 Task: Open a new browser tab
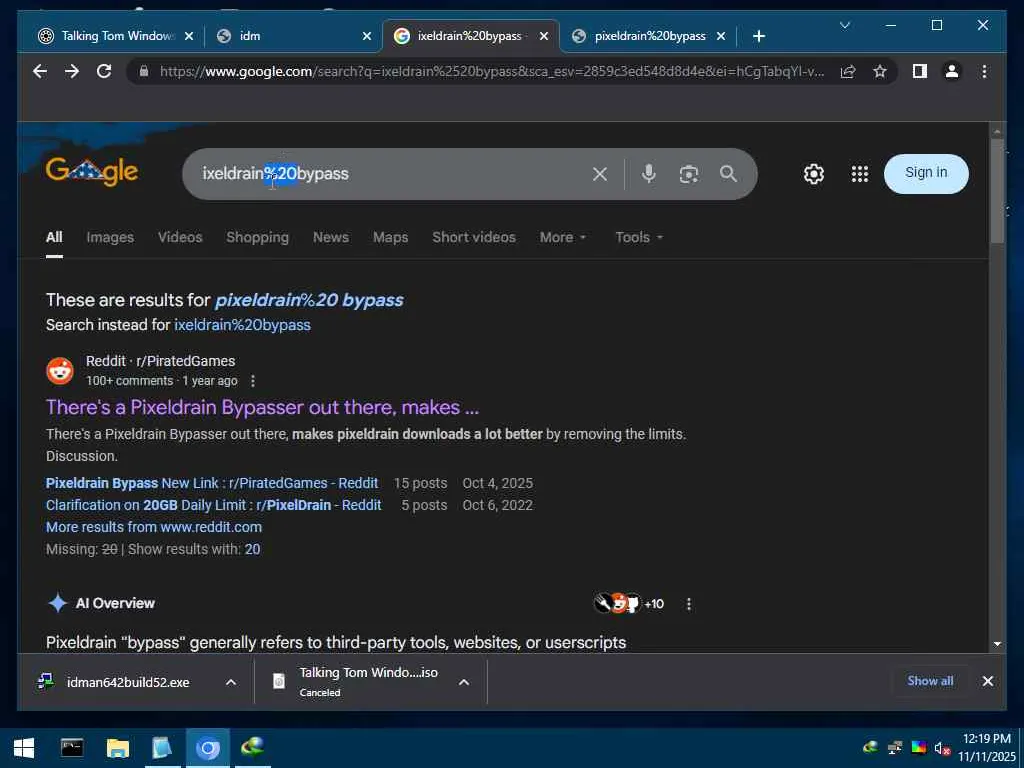(x=758, y=36)
